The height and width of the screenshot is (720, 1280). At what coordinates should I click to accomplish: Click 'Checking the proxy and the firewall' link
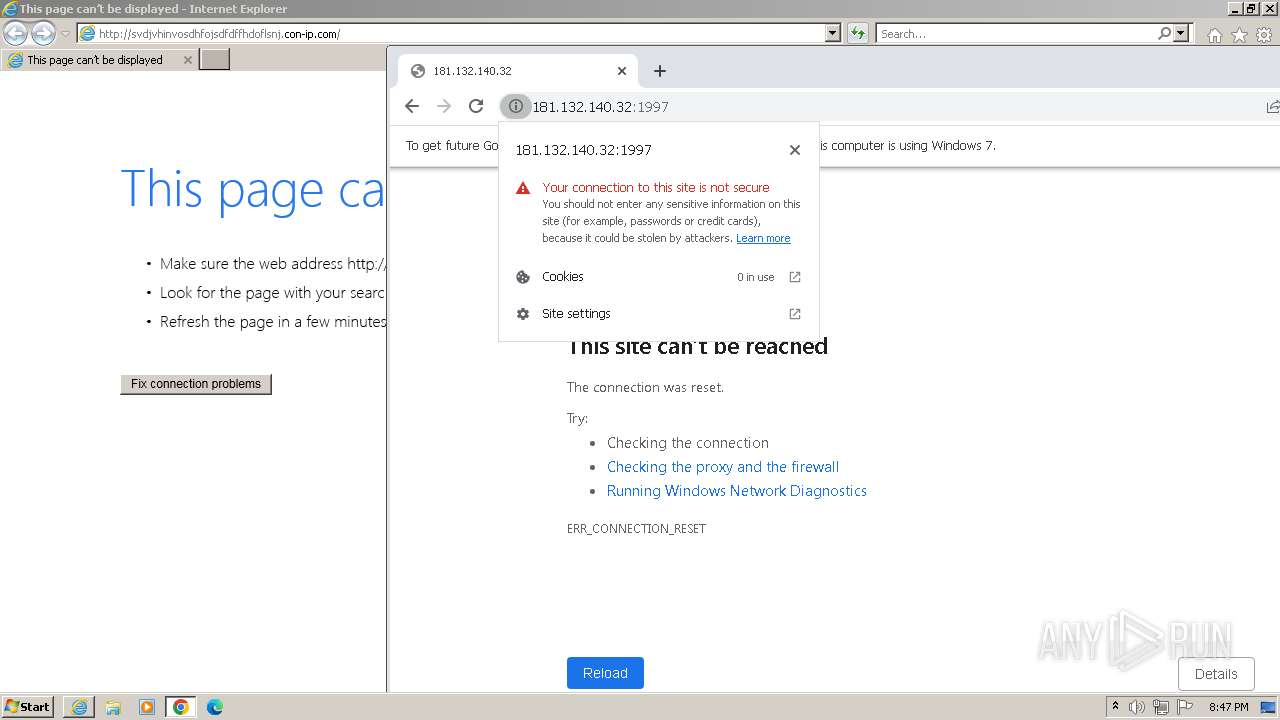(x=723, y=467)
